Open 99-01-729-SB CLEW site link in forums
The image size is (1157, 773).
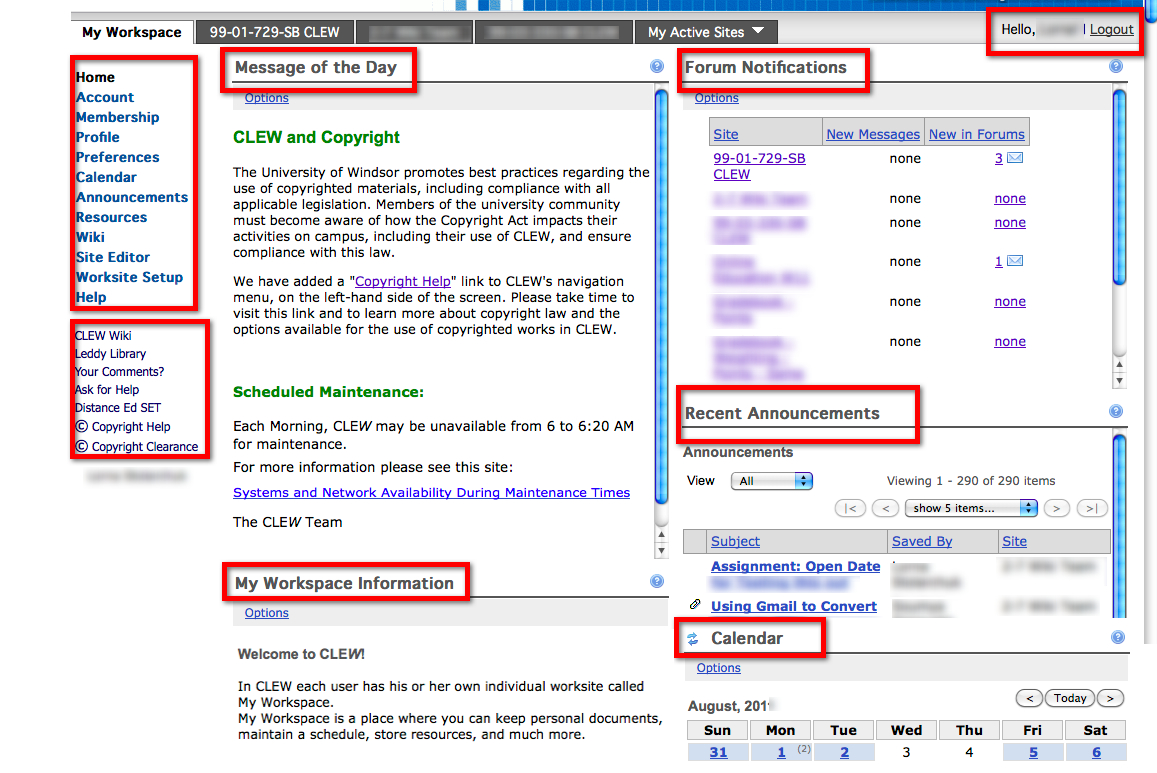point(759,166)
